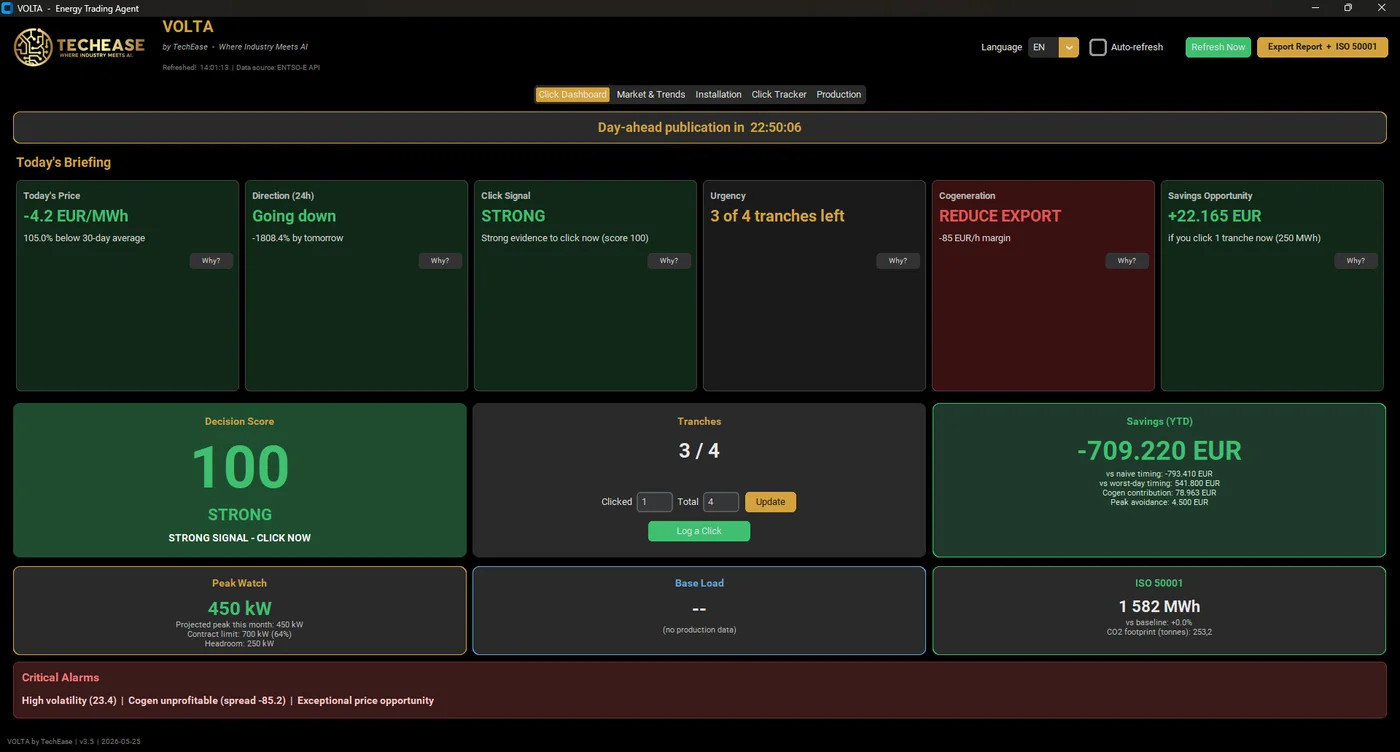Go to the Installation tab
The height and width of the screenshot is (752, 1400).
pyautogui.click(x=719, y=94)
